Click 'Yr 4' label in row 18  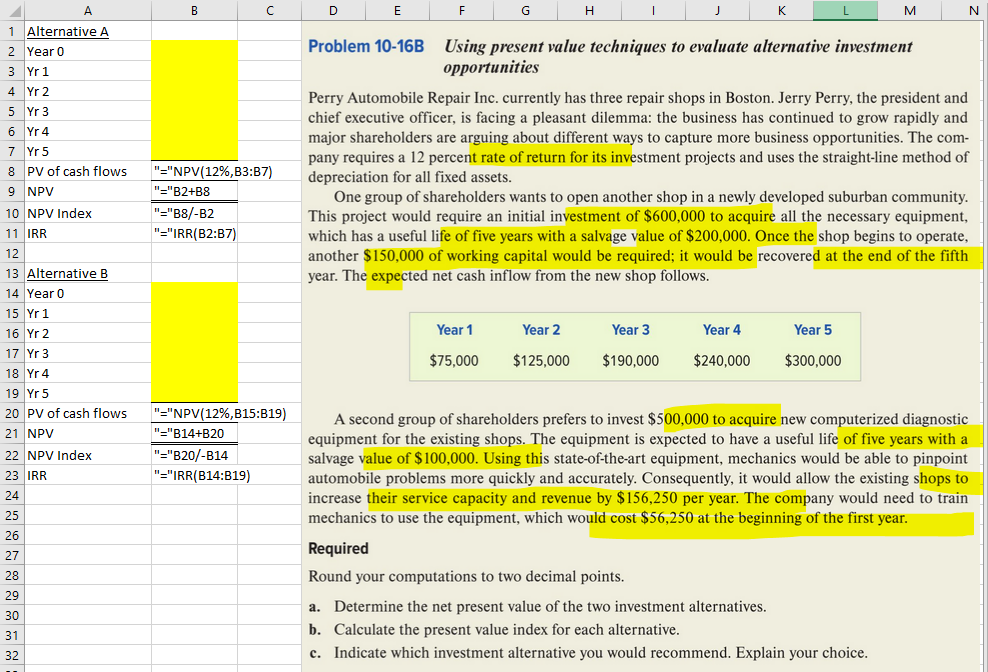pyautogui.click(x=38, y=373)
